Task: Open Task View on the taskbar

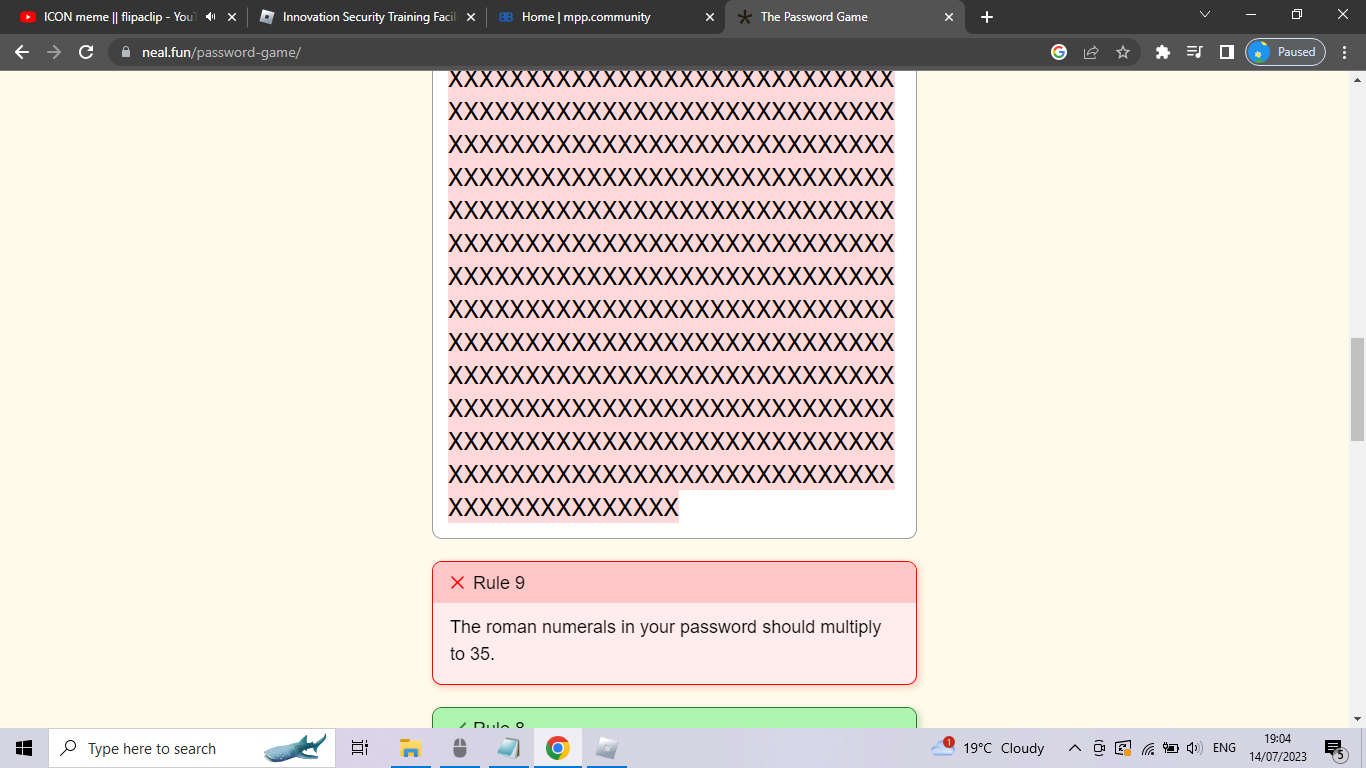Action: [x=360, y=748]
